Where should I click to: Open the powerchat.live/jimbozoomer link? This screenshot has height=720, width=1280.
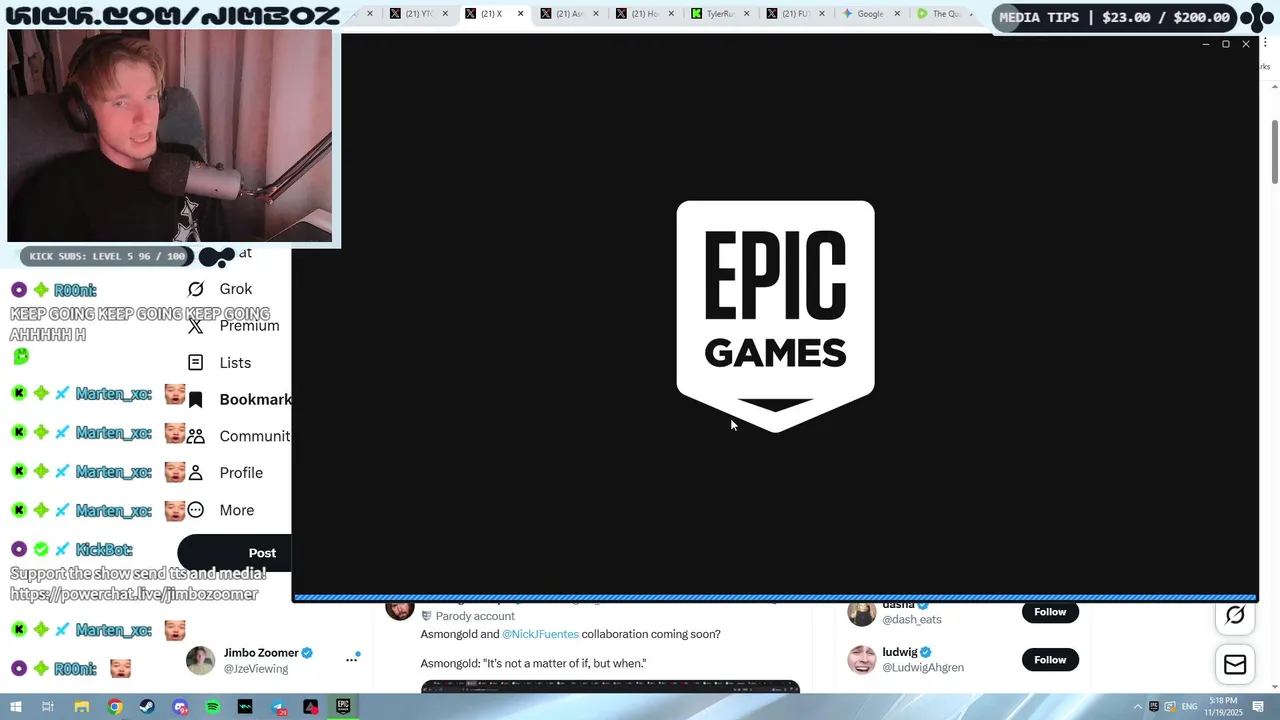(x=134, y=594)
